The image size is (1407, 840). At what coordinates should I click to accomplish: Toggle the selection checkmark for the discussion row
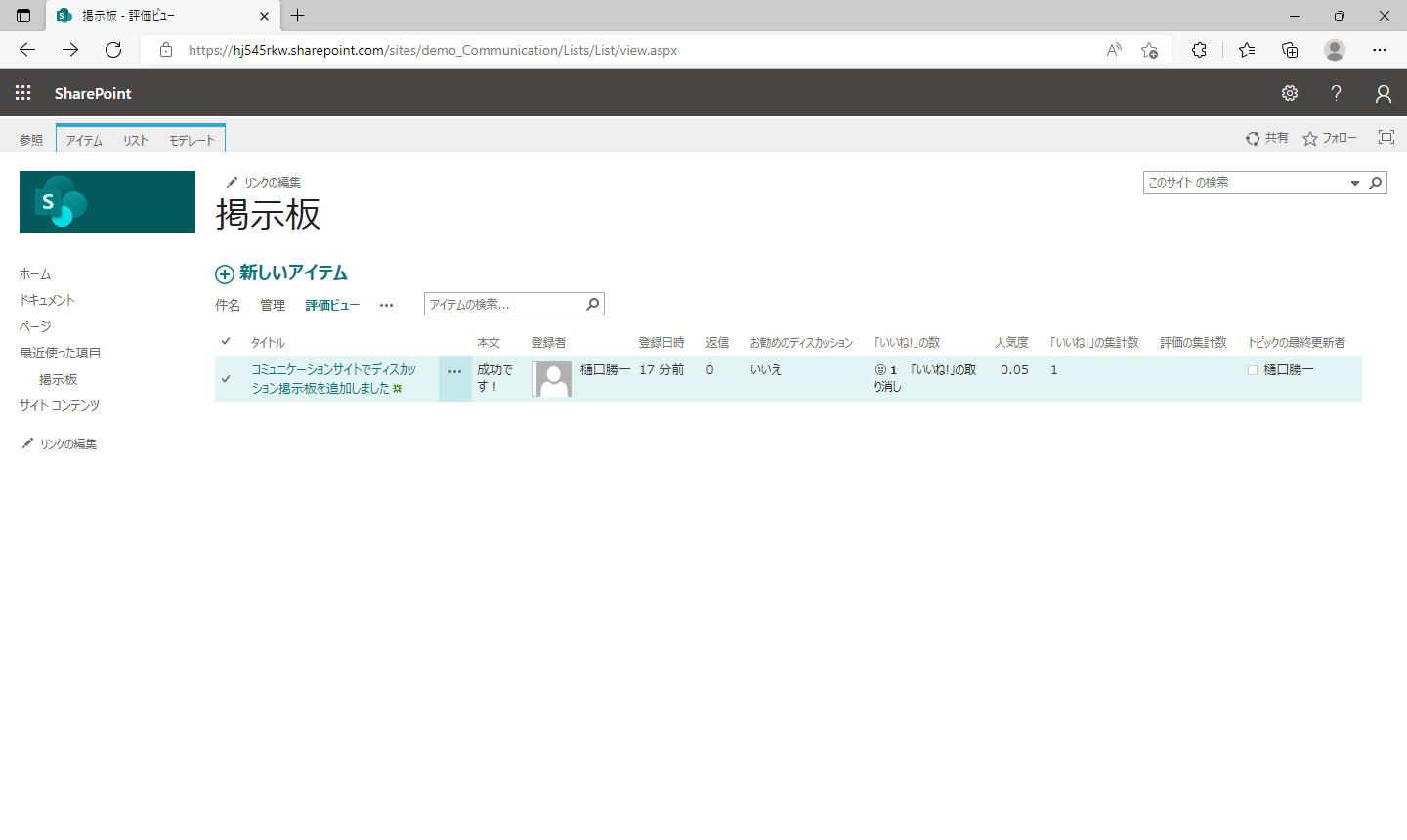(x=226, y=379)
